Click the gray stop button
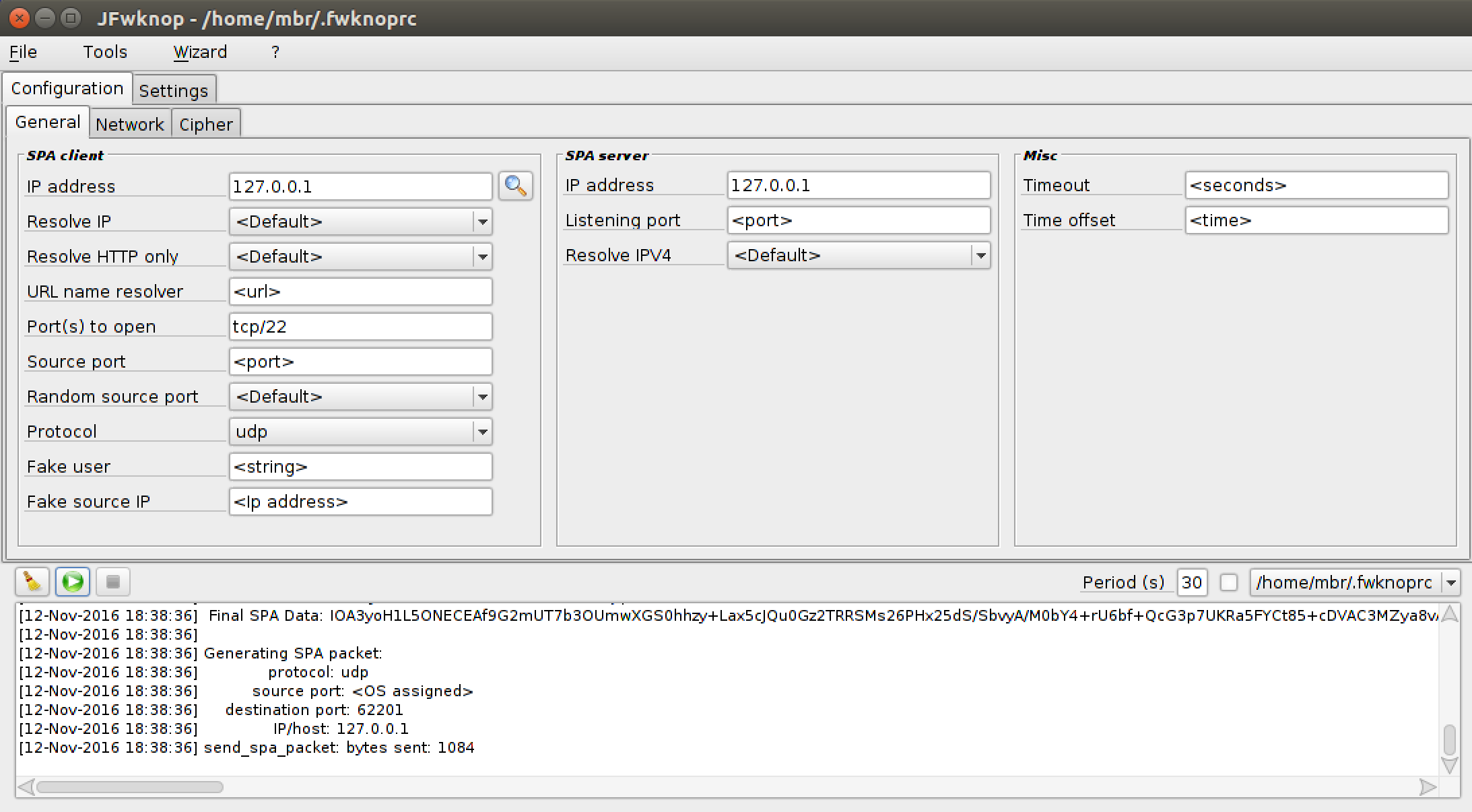1472x812 pixels. point(113,582)
